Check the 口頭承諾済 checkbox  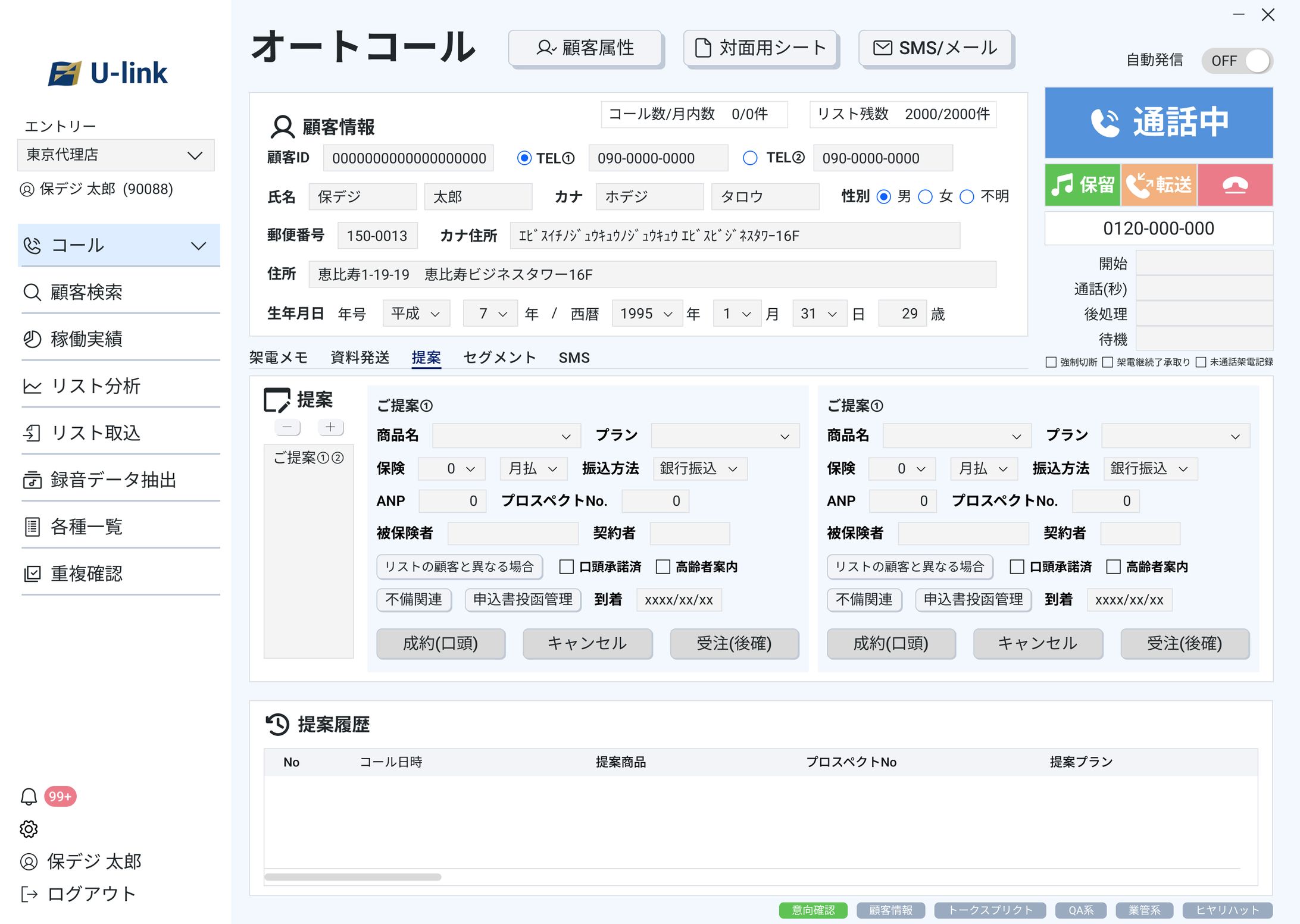click(x=567, y=567)
